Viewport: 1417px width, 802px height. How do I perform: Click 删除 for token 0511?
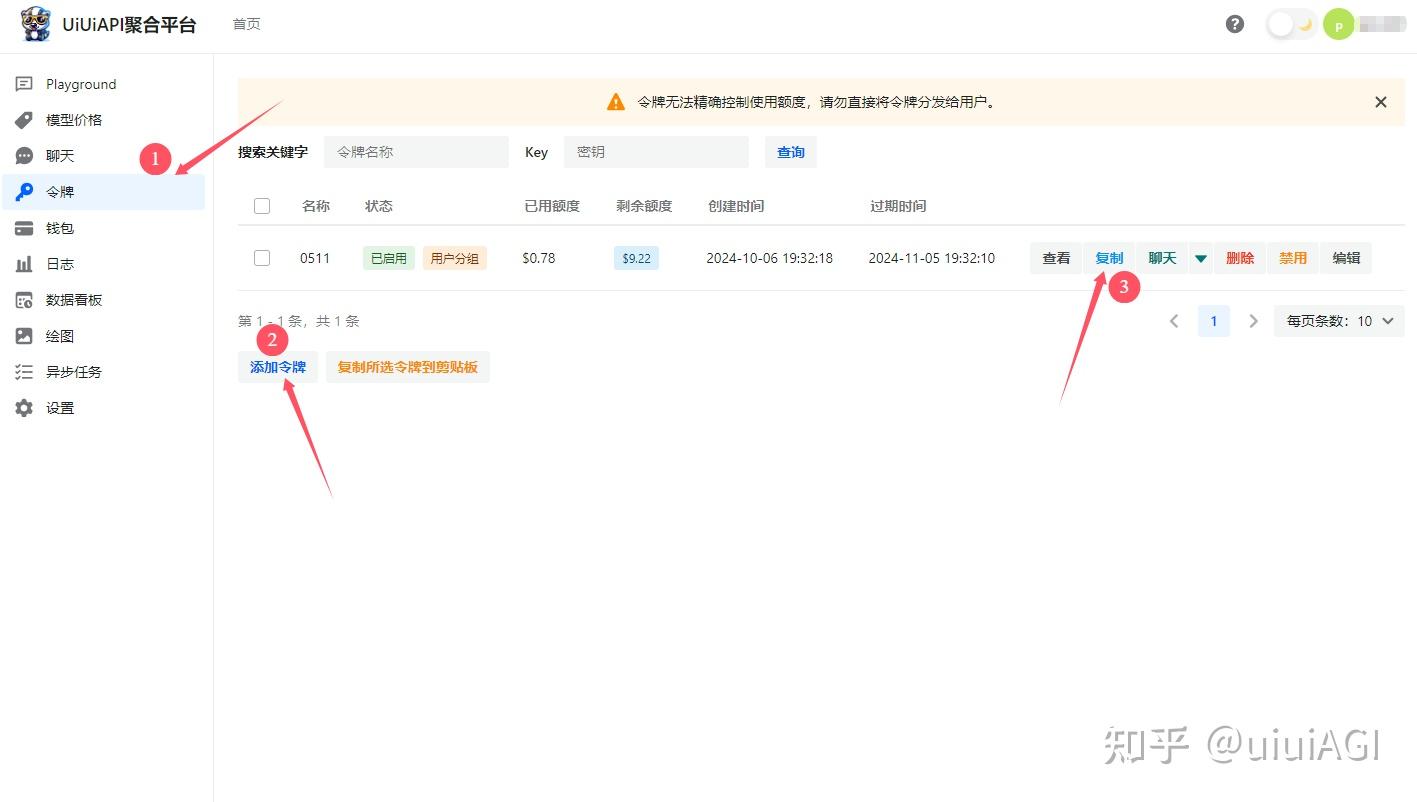point(1240,258)
